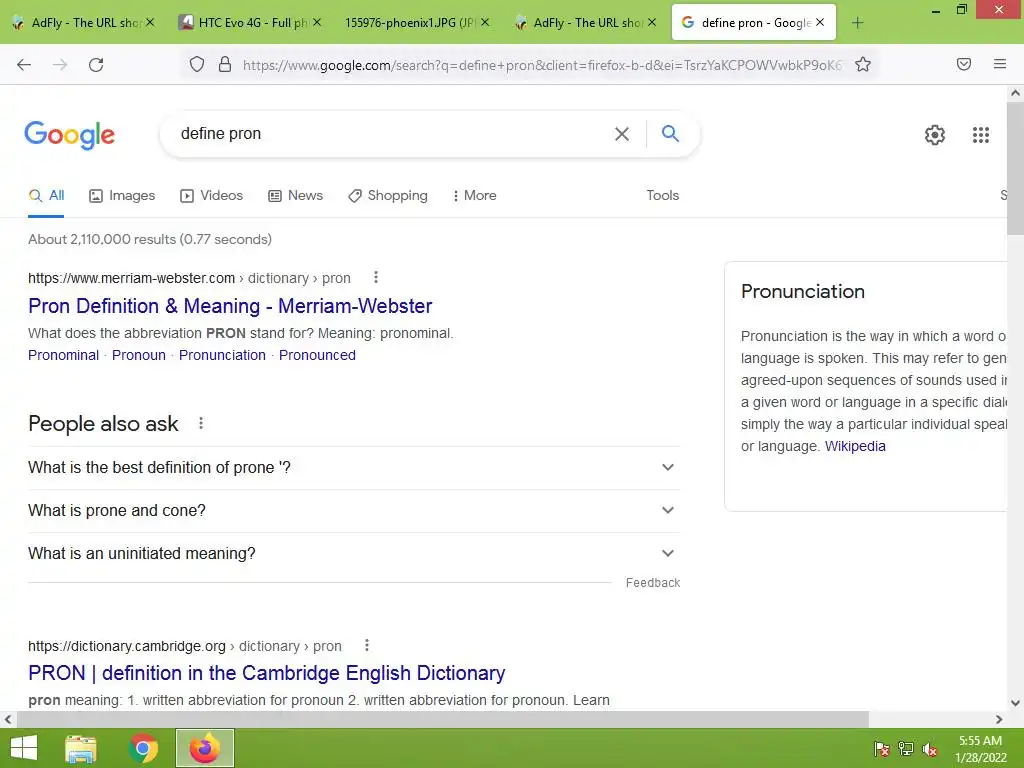
Task: Open the Pronoun sitelink
Action: 138,355
